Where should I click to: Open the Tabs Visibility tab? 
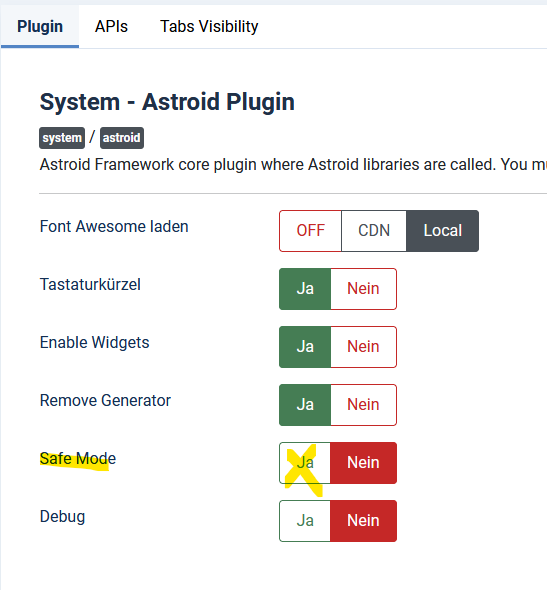(x=209, y=27)
